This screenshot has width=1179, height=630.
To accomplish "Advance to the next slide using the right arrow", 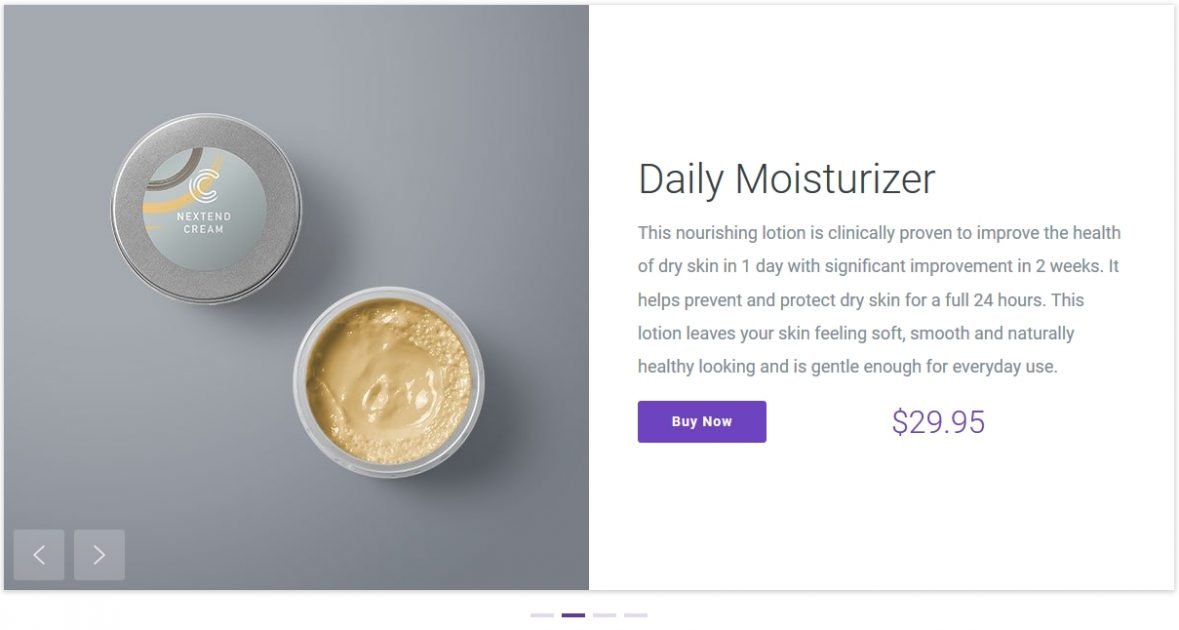I will tap(99, 554).
